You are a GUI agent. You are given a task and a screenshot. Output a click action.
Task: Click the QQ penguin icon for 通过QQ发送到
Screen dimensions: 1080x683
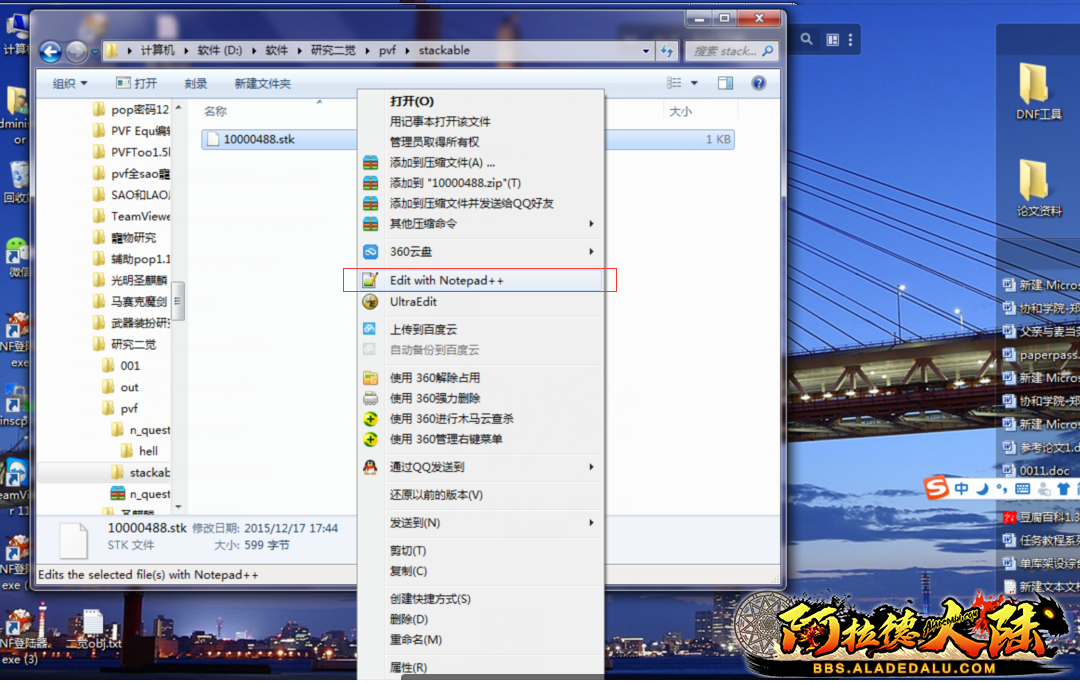(x=370, y=467)
